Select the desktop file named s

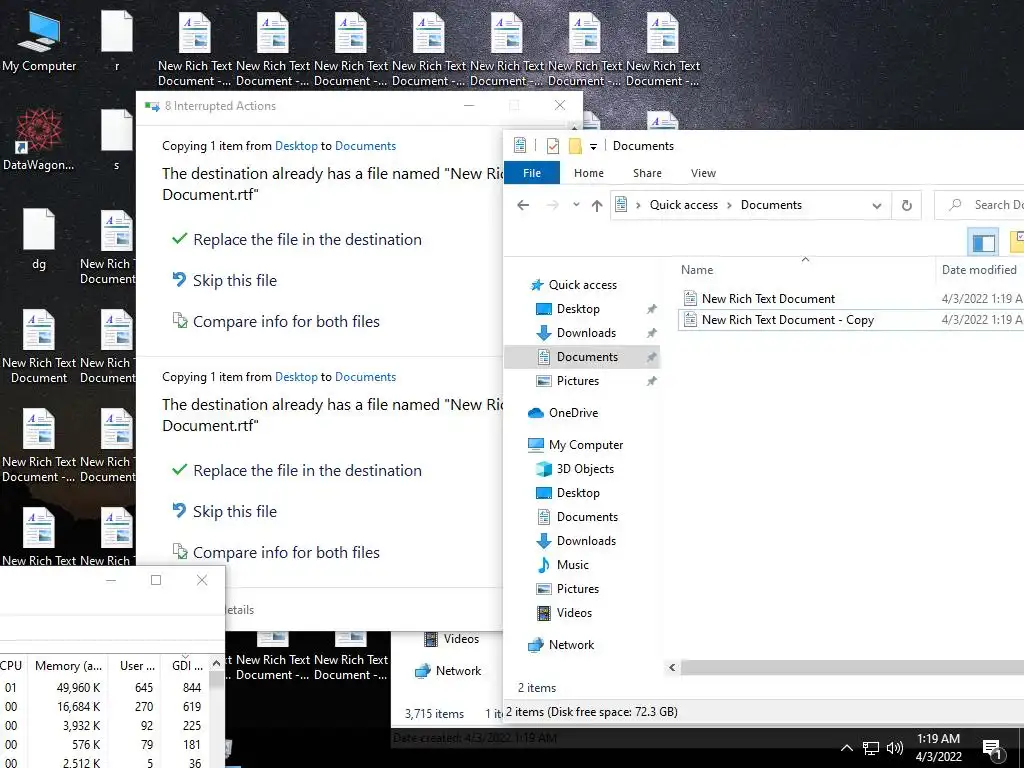click(x=117, y=140)
